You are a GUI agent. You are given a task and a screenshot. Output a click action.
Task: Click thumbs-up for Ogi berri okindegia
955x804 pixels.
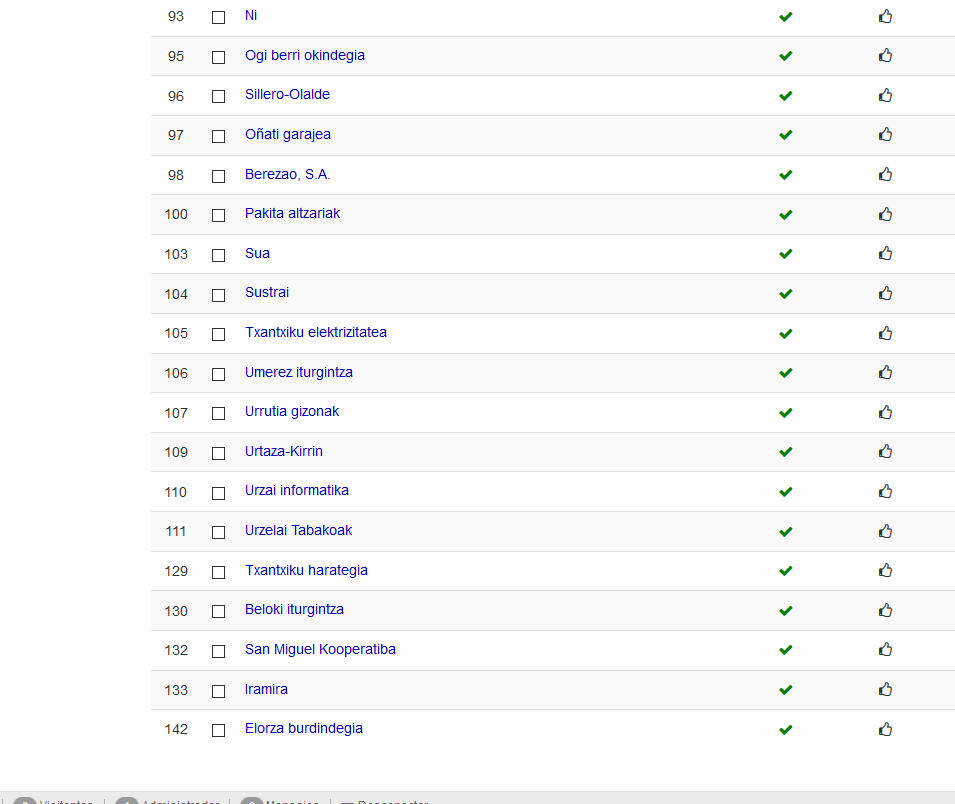(886, 55)
